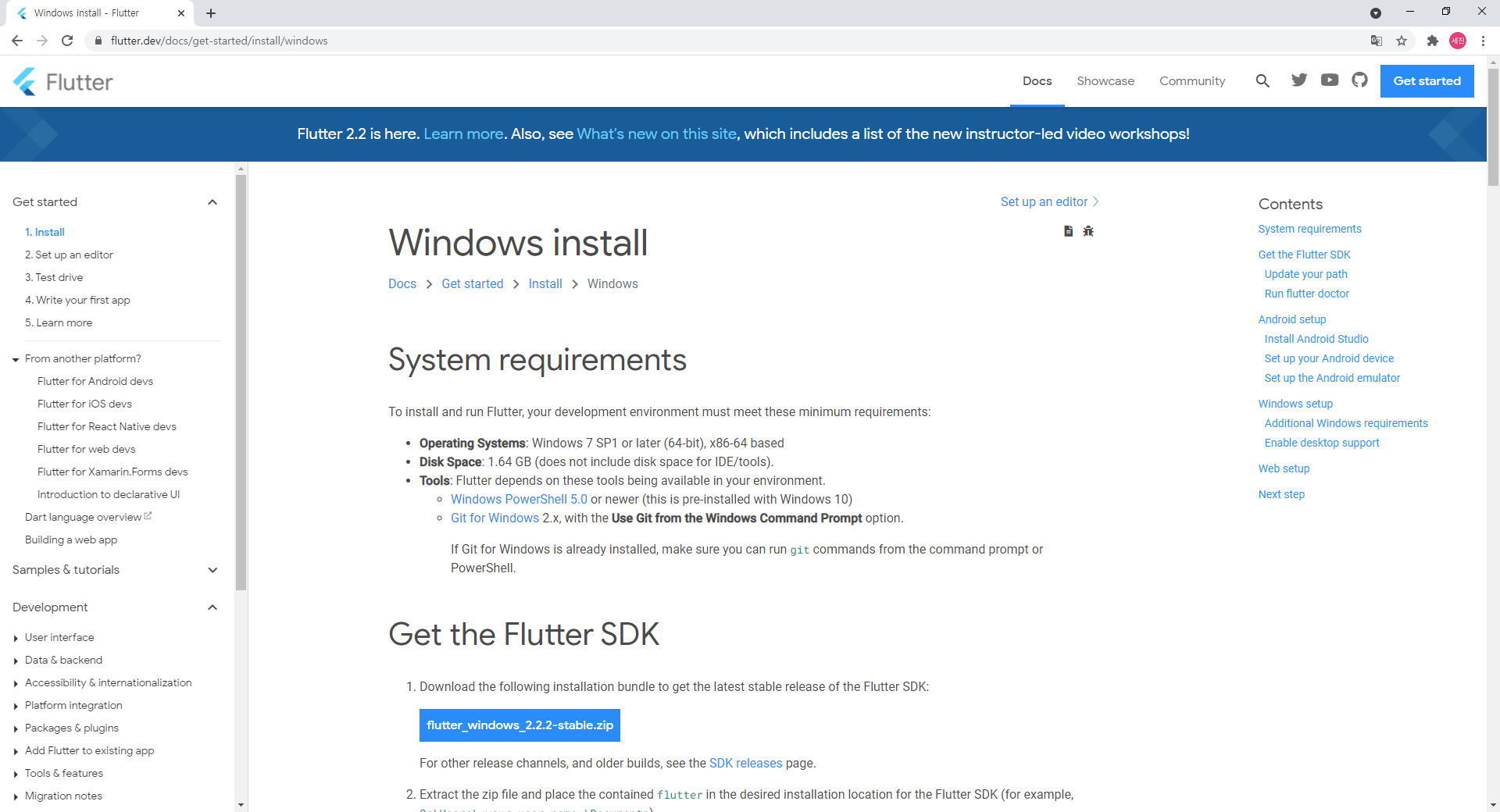Expand Samples & tutorials section

click(x=212, y=570)
